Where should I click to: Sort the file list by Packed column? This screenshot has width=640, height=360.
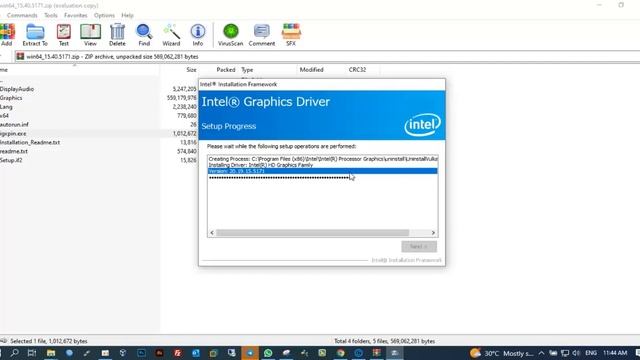point(225,70)
